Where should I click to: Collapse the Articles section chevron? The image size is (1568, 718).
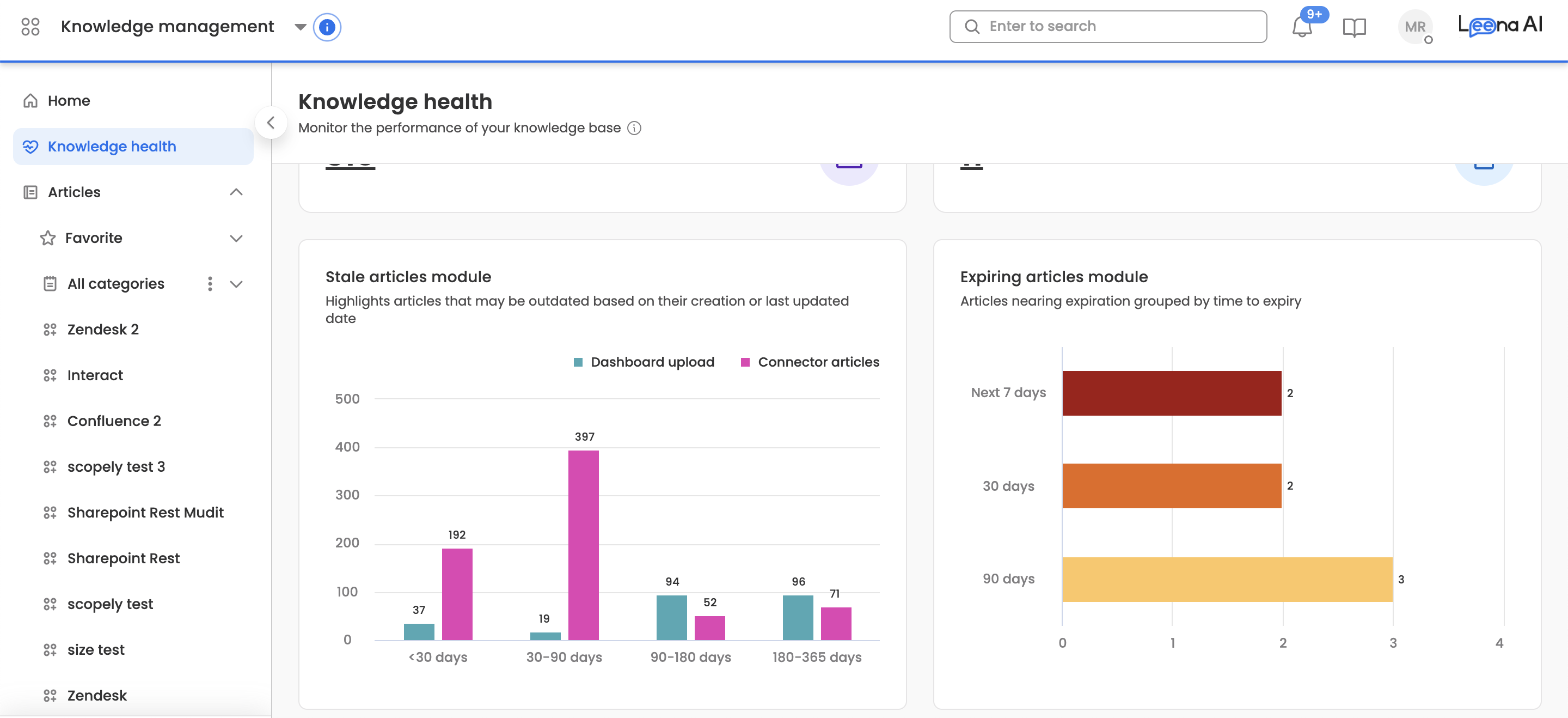coord(236,192)
